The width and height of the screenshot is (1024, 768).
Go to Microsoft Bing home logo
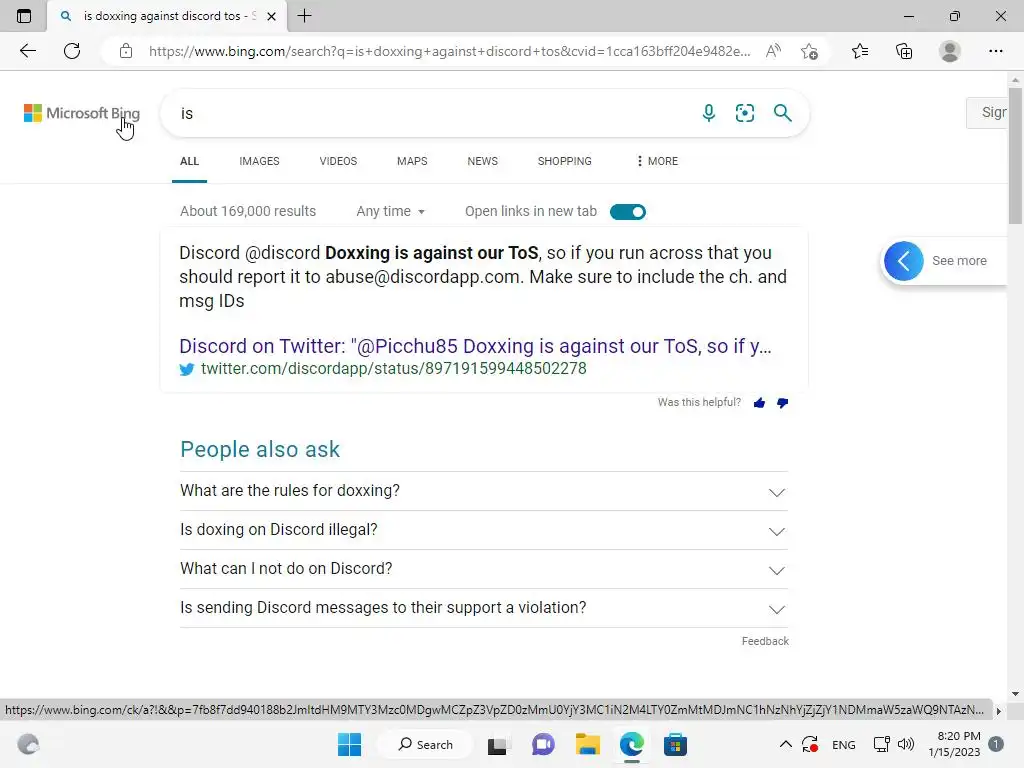click(82, 113)
